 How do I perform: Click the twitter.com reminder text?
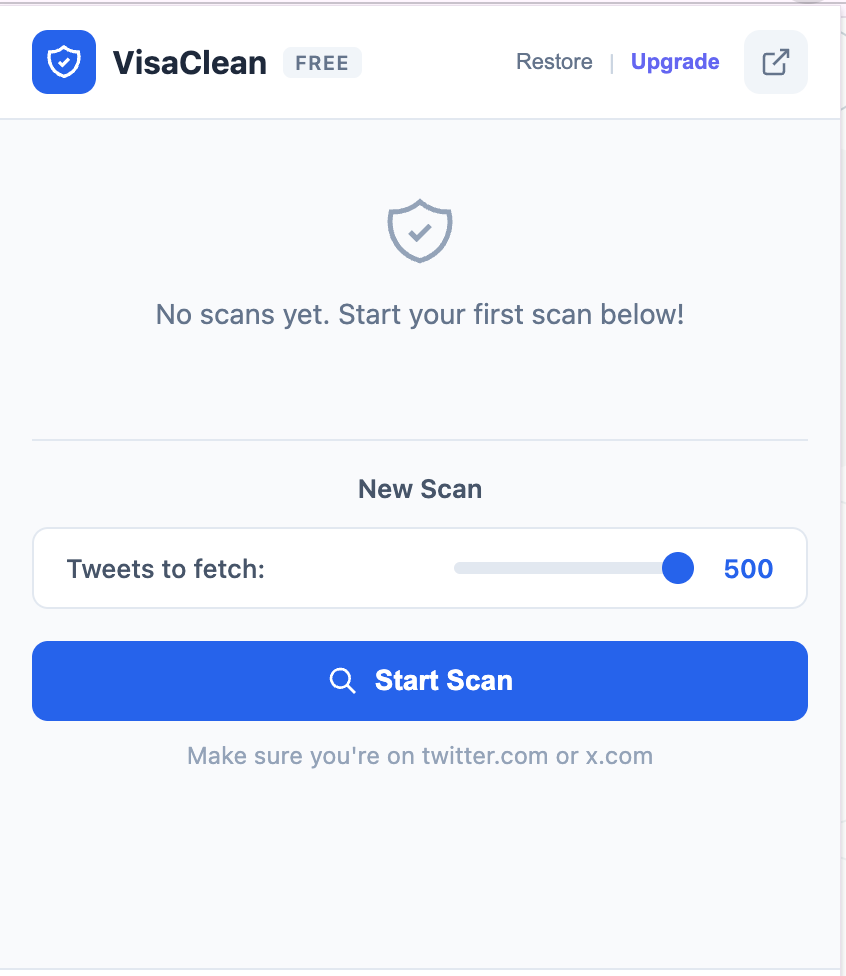click(420, 756)
